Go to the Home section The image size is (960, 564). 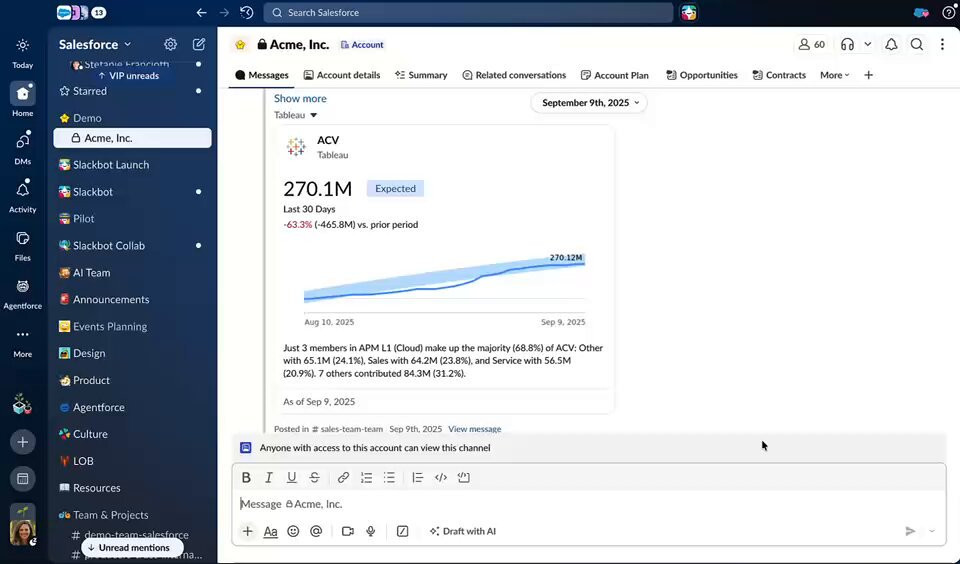click(x=23, y=100)
